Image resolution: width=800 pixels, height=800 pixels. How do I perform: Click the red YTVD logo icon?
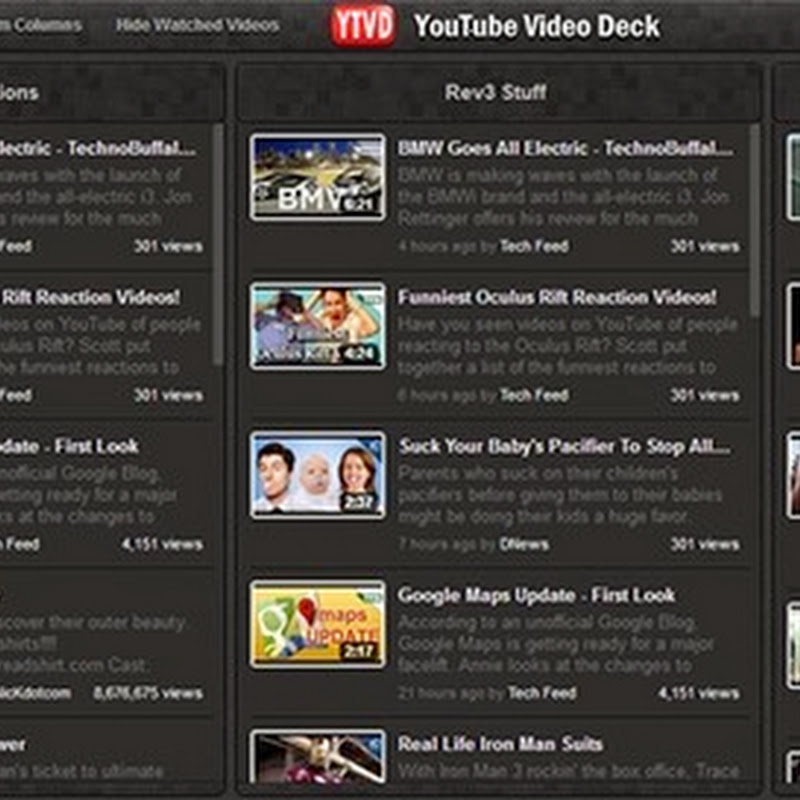363,25
